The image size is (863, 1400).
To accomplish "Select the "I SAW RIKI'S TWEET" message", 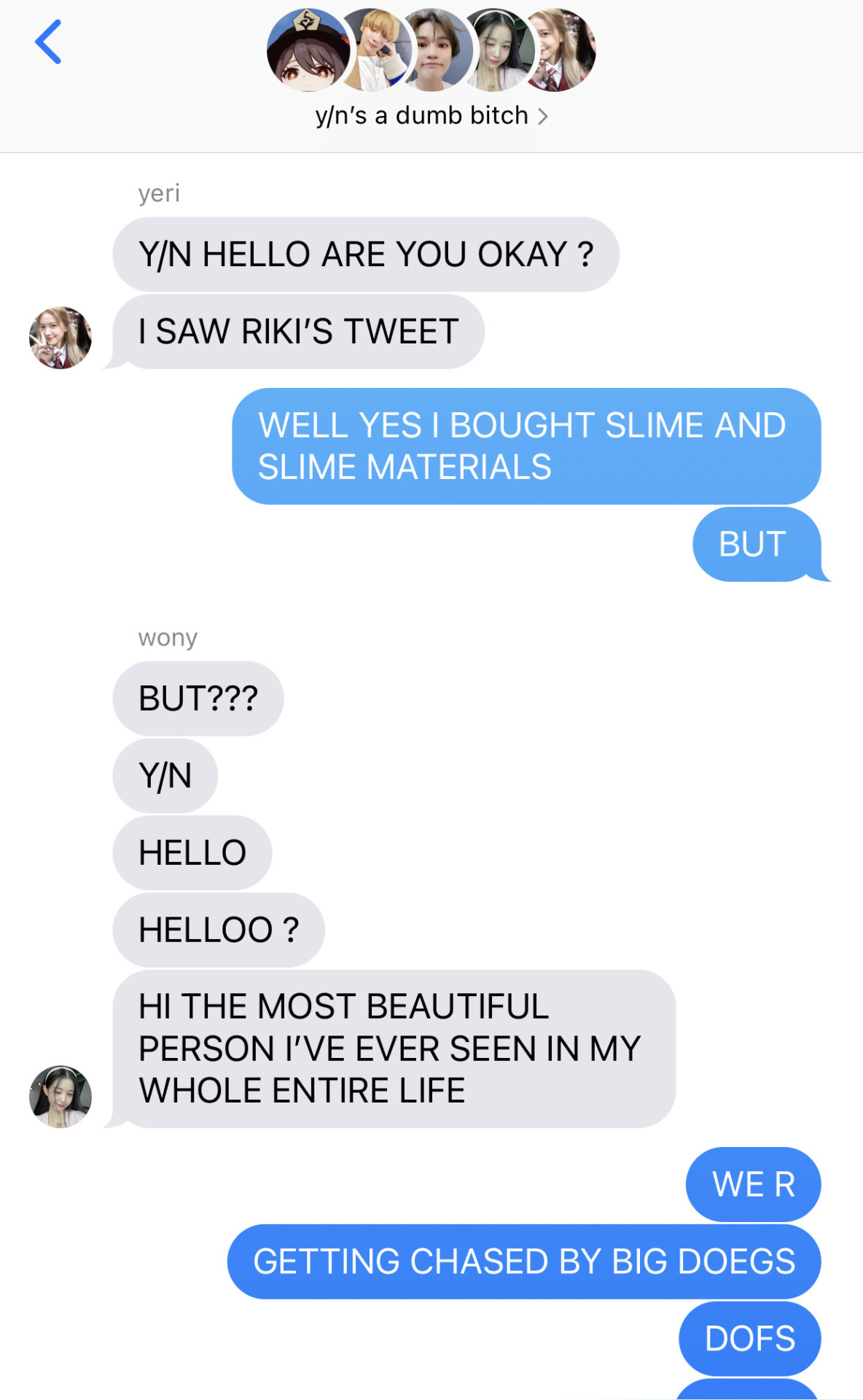I will tap(298, 332).
